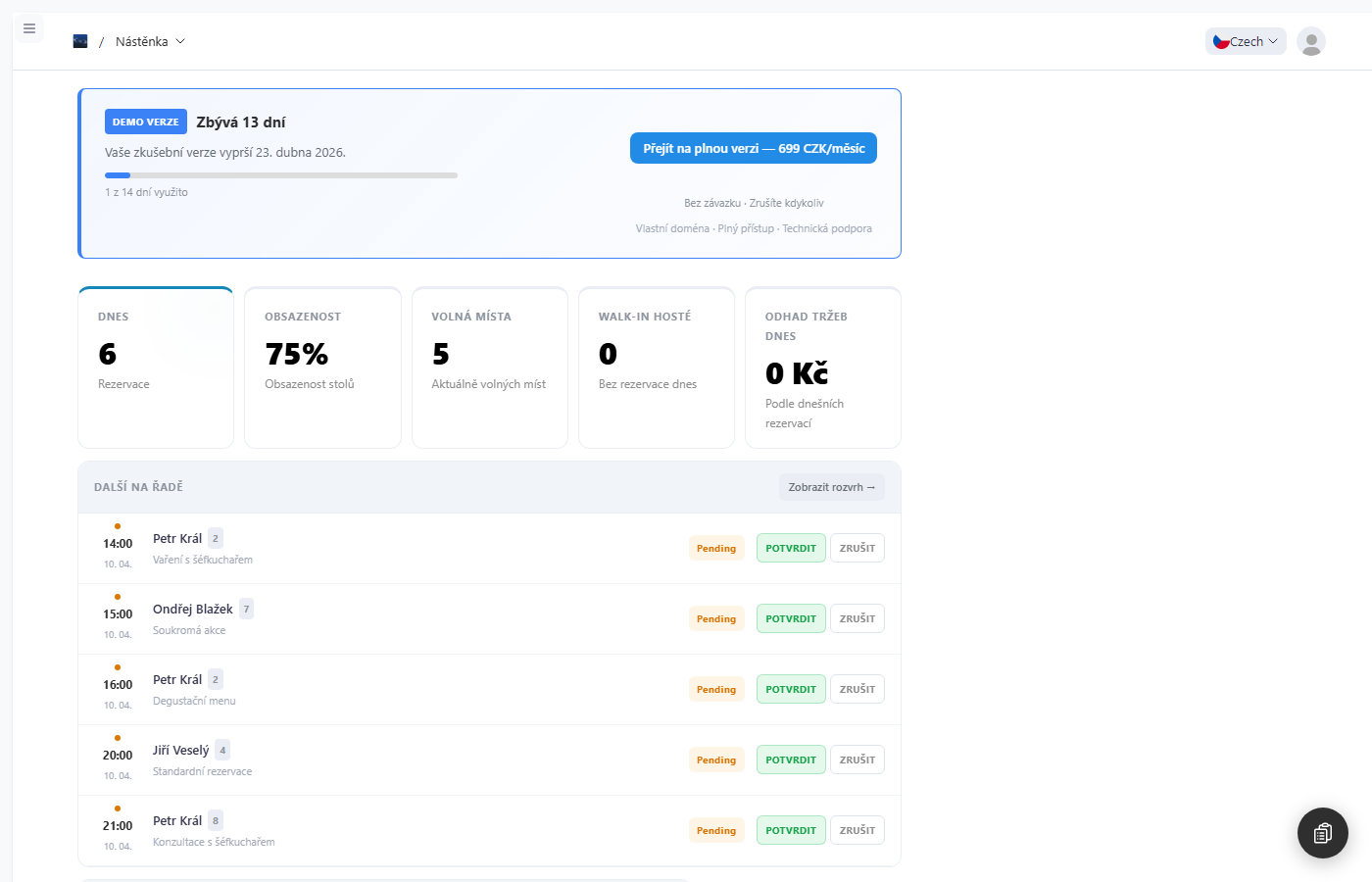Click the trial days progress bar
Viewport: 1372px width, 882px height.
pos(280,175)
